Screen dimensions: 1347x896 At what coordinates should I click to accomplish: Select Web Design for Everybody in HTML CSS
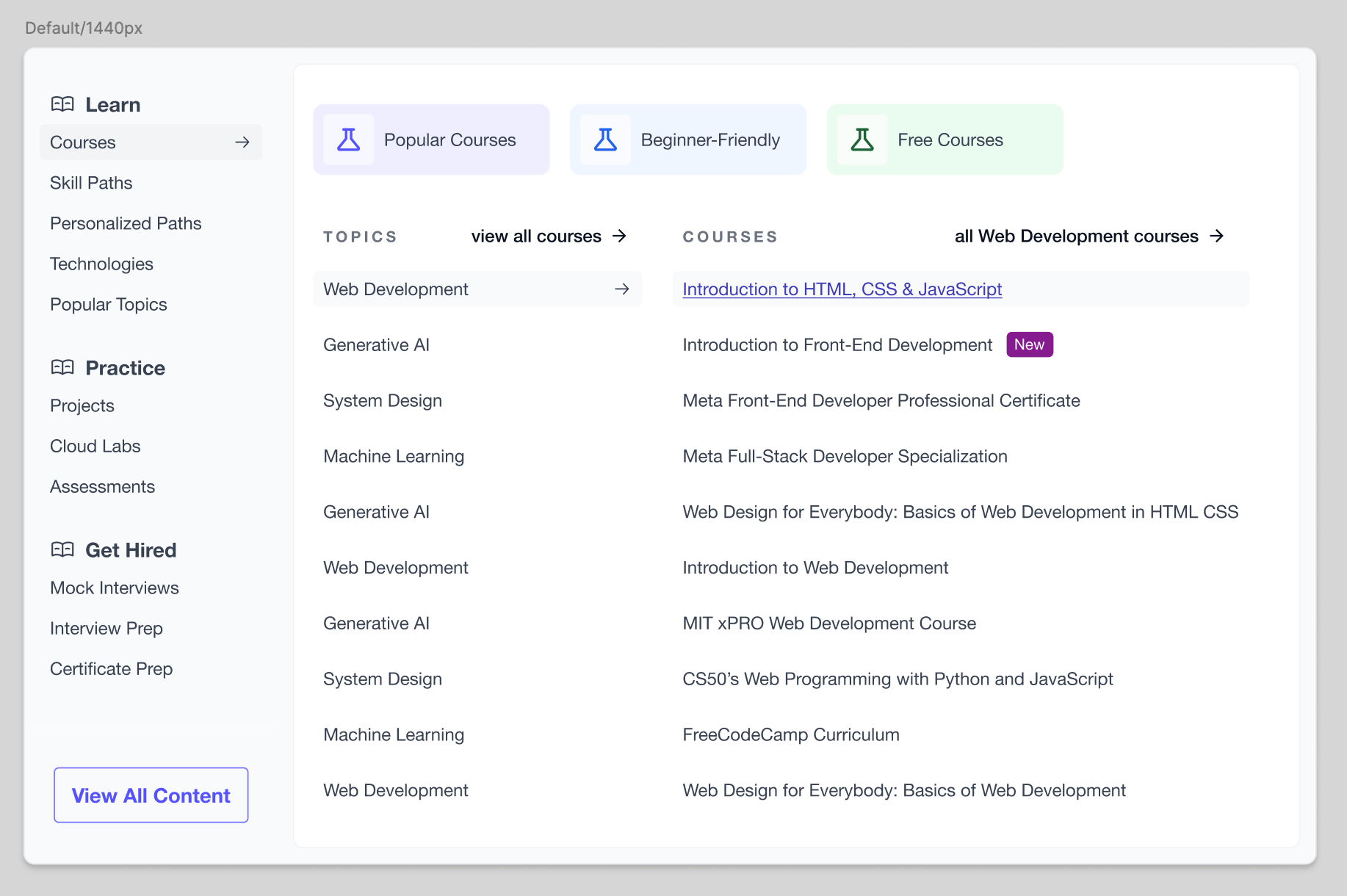tap(961, 512)
